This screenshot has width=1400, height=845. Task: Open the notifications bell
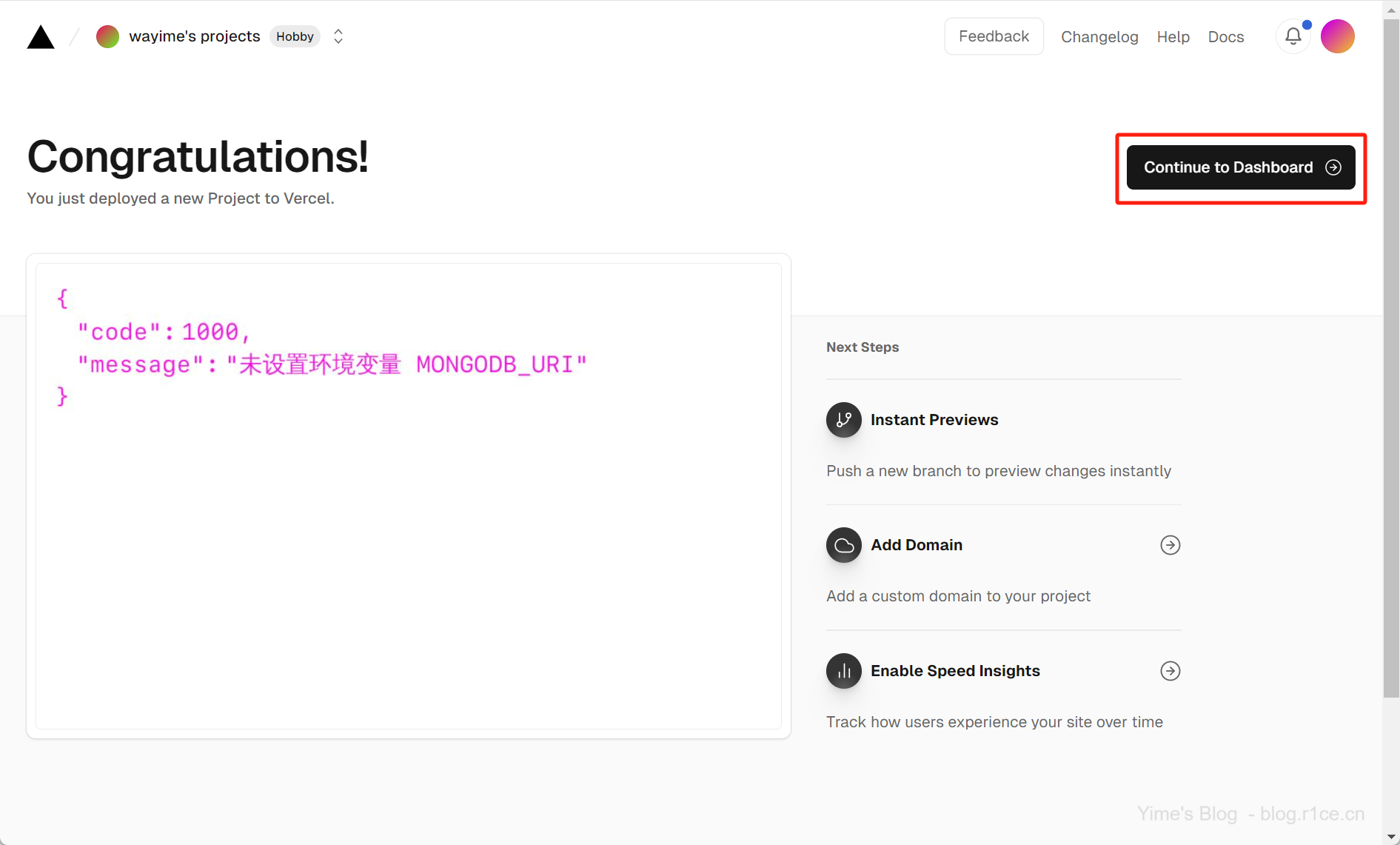1293,36
